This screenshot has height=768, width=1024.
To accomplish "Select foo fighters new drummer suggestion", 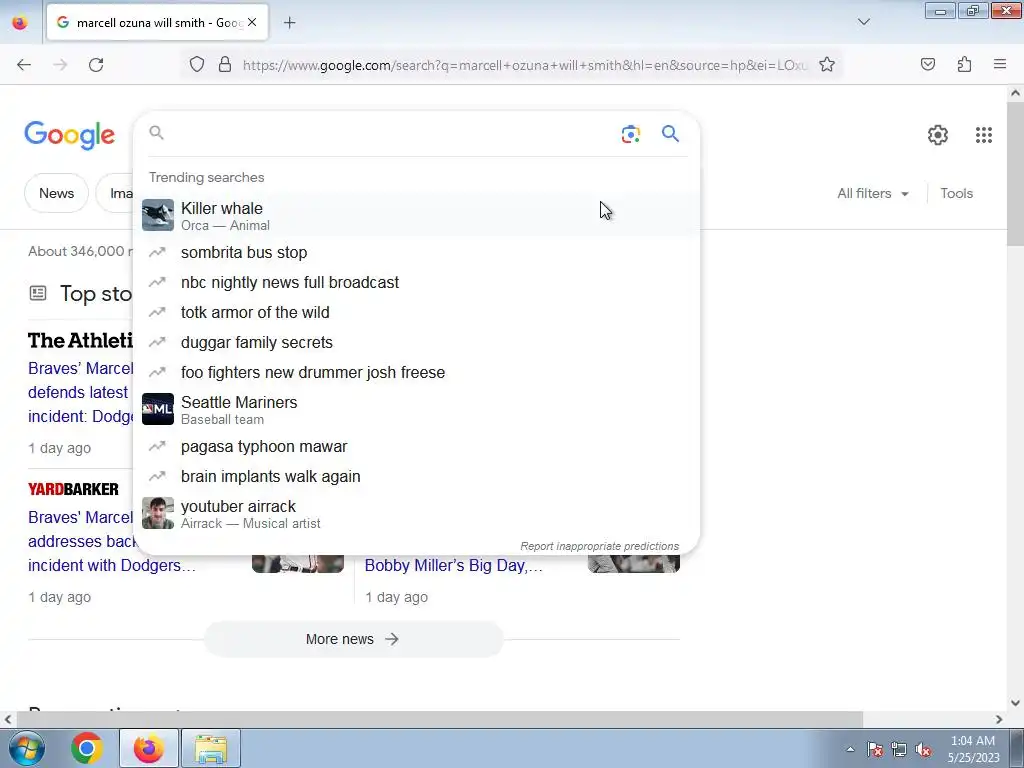I will point(416,372).
